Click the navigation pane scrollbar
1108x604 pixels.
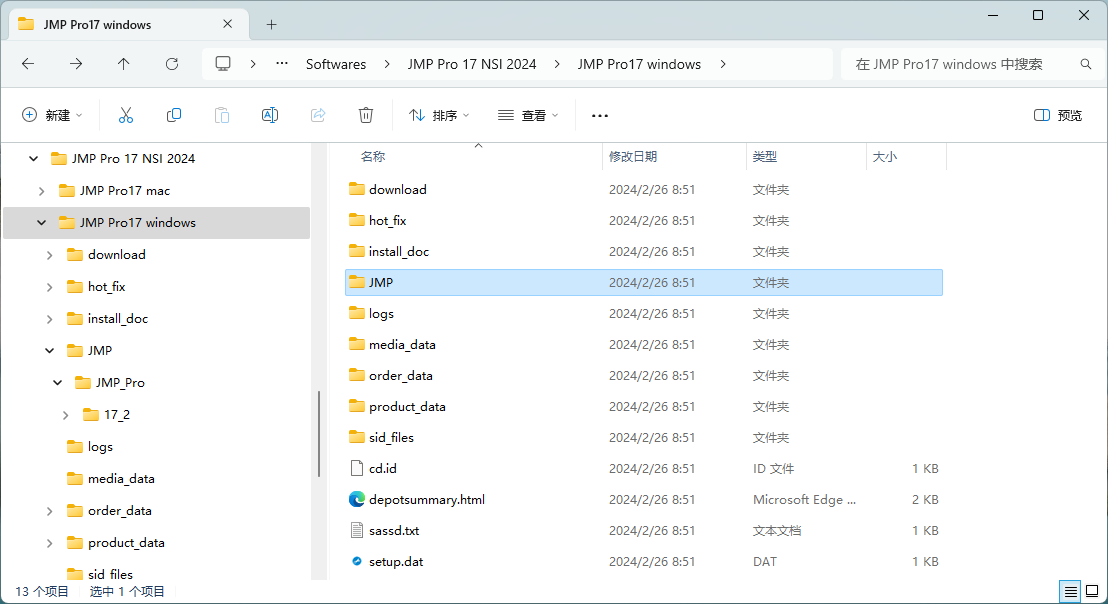[x=319, y=434]
